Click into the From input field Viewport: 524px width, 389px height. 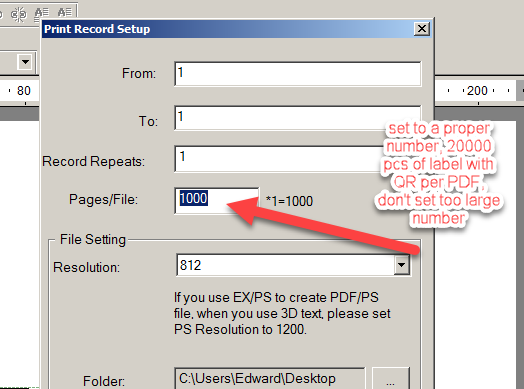[297, 74]
